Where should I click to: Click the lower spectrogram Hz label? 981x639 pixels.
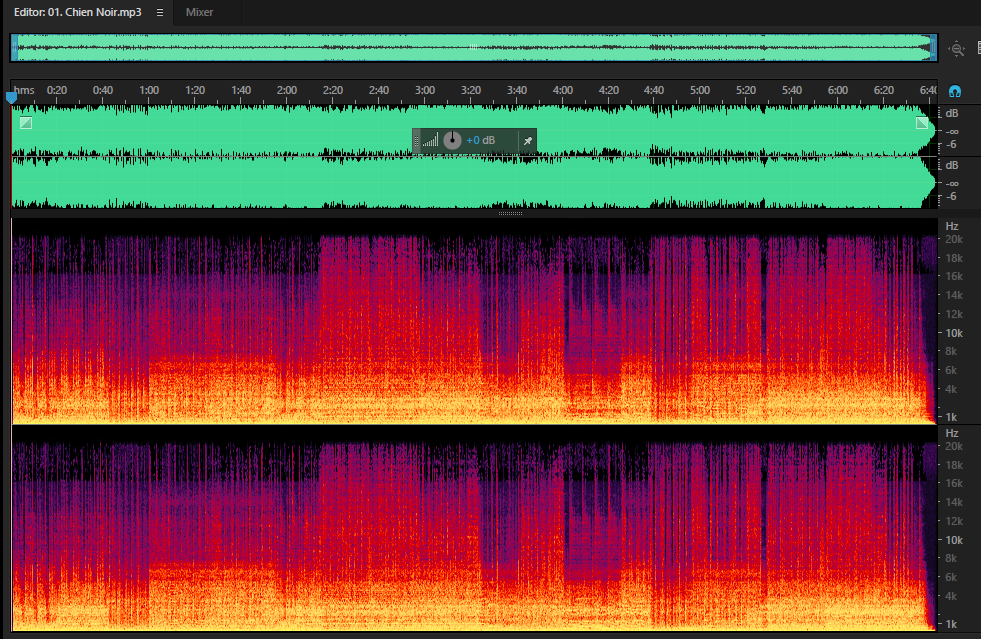(x=952, y=433)
